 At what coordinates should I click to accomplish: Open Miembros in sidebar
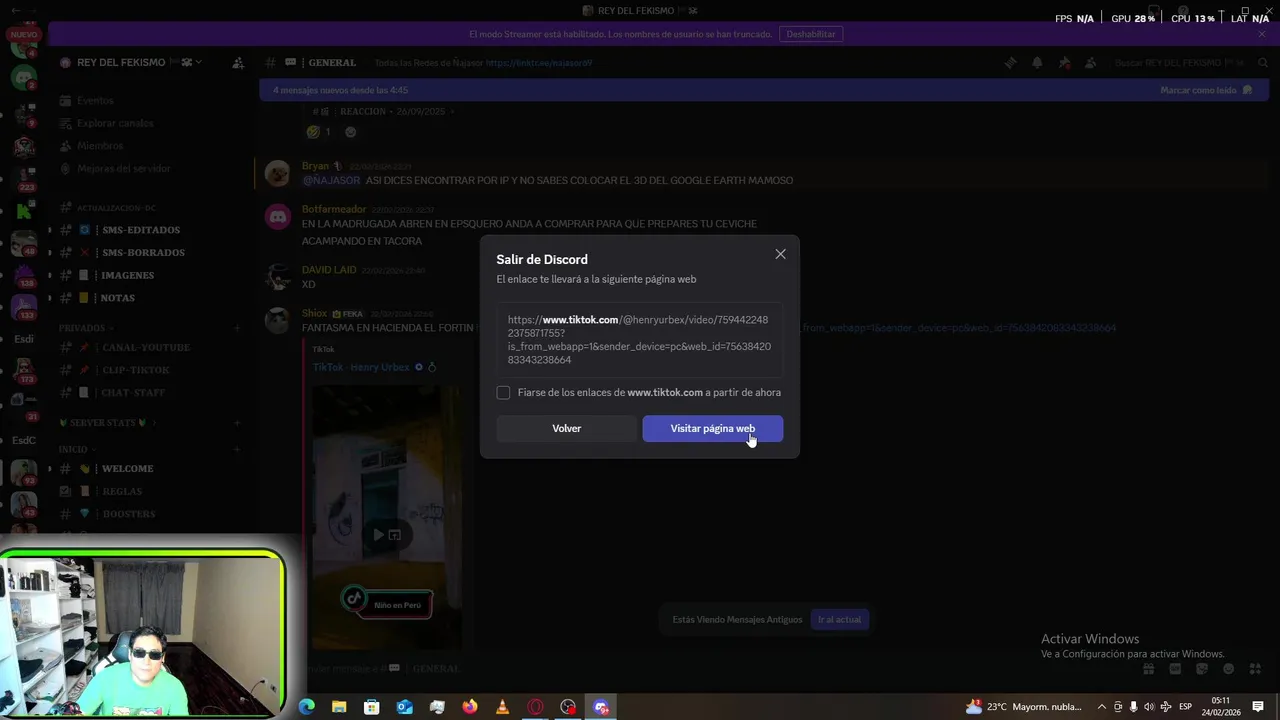152,146
